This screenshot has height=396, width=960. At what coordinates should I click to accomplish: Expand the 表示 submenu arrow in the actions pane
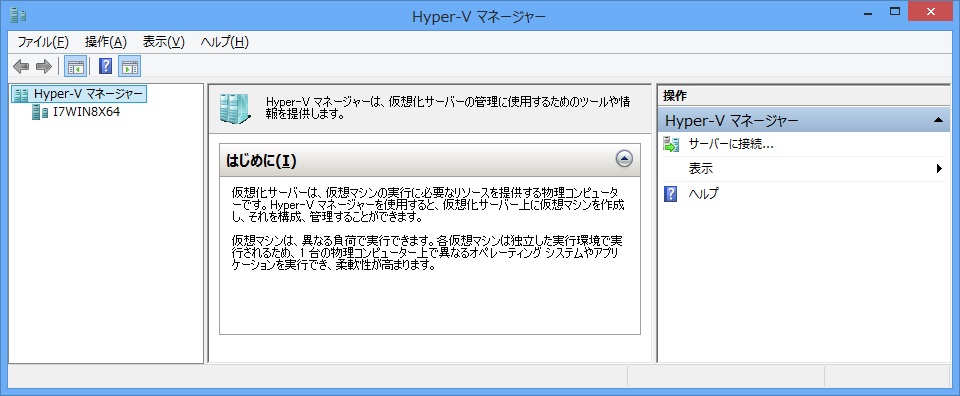pos(939,169)
